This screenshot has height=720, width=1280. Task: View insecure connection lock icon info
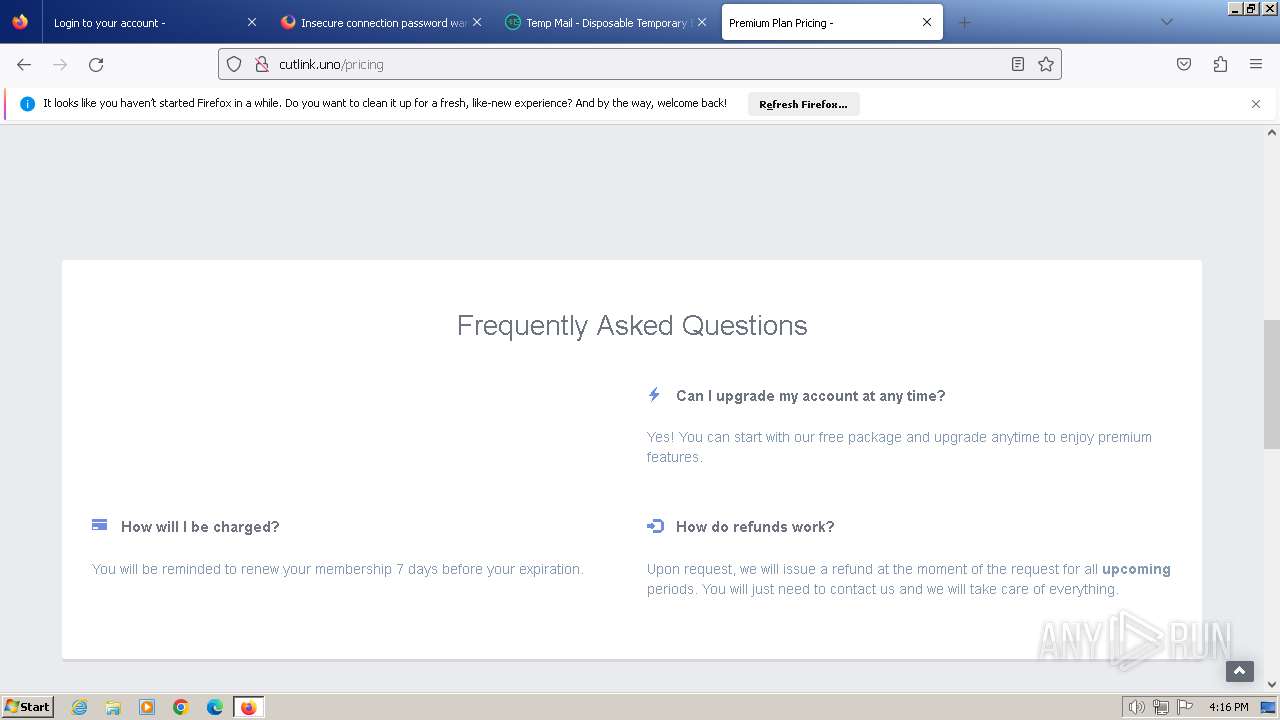(262, 64)
